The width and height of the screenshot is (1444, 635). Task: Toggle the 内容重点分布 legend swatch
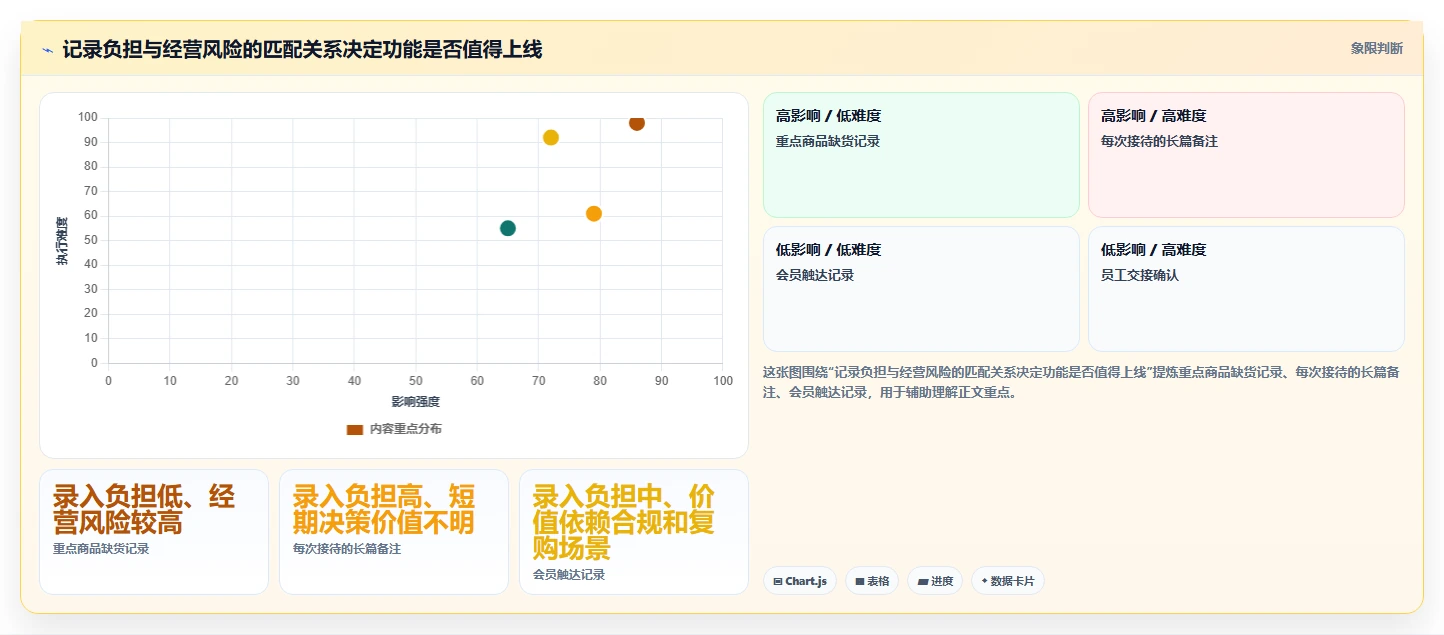[x=355, y=429]
